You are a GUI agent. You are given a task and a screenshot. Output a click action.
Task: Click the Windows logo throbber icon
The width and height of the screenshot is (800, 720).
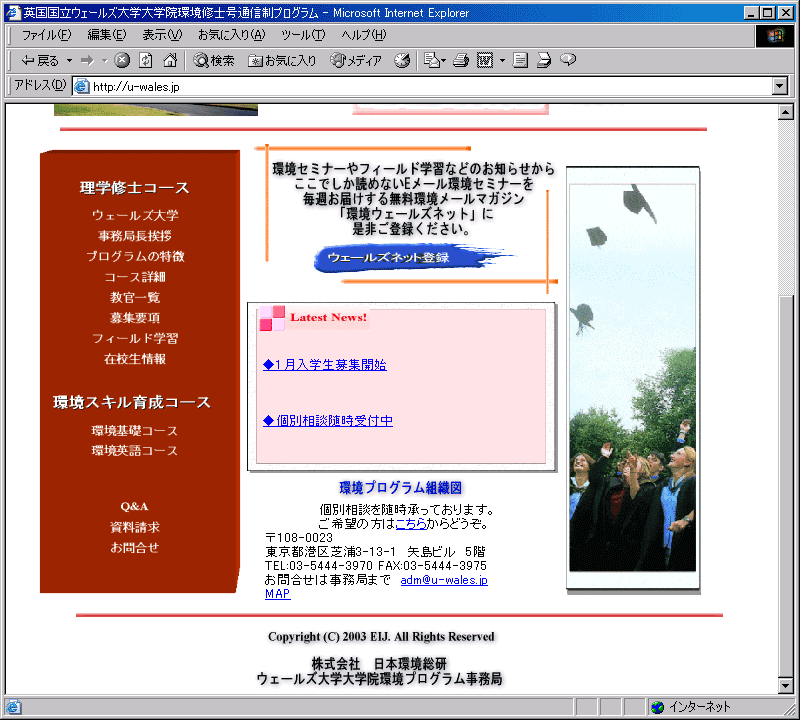pyautogui.click(x=774, y=35)
